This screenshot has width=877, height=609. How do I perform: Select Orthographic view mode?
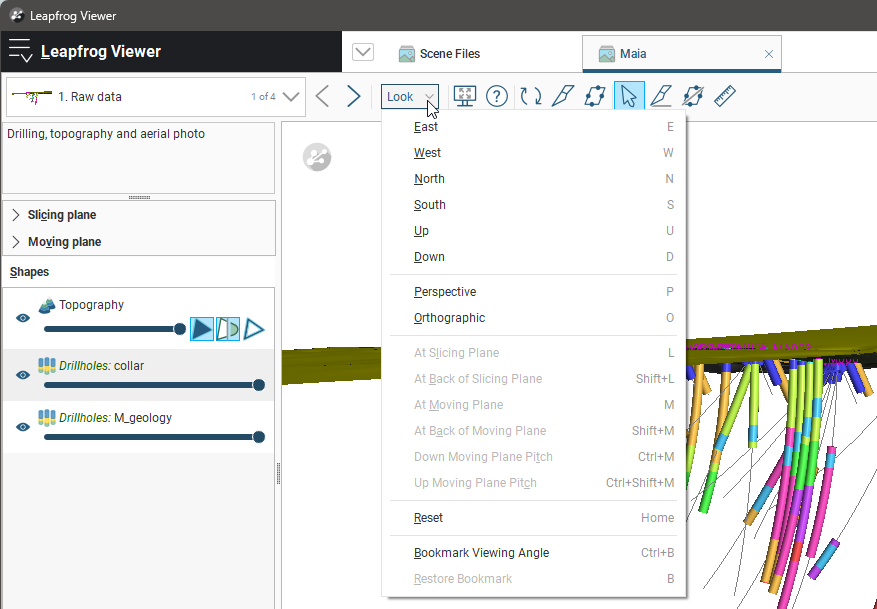(x=534, y=318)
